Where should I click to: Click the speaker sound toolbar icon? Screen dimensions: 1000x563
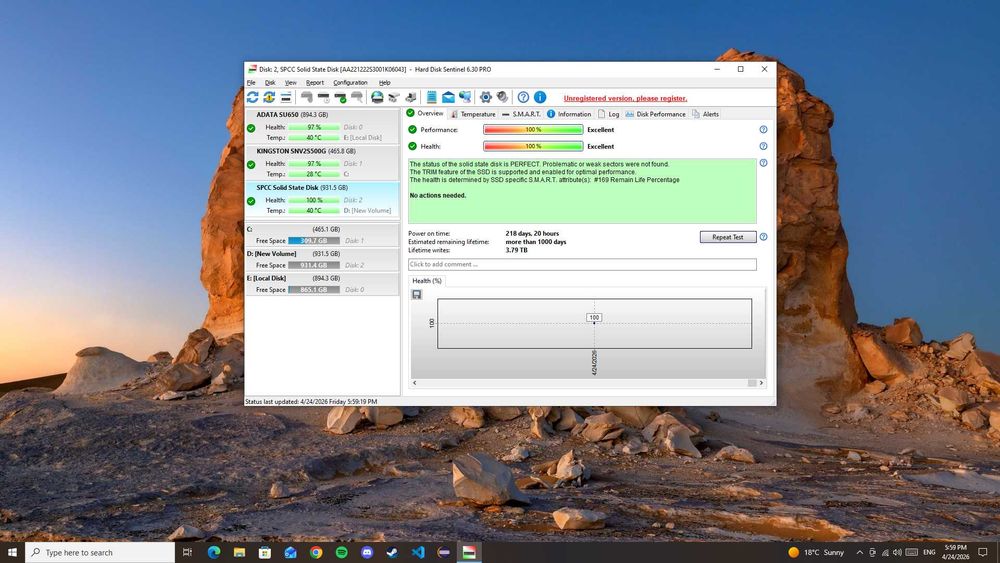(x=503, y=97)
